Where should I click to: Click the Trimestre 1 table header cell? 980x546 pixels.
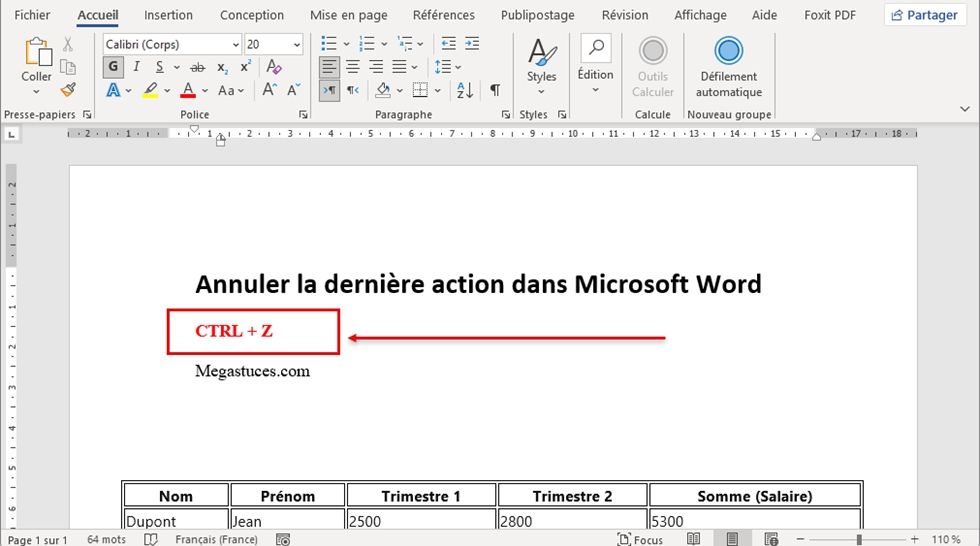(x=421, y=496)
